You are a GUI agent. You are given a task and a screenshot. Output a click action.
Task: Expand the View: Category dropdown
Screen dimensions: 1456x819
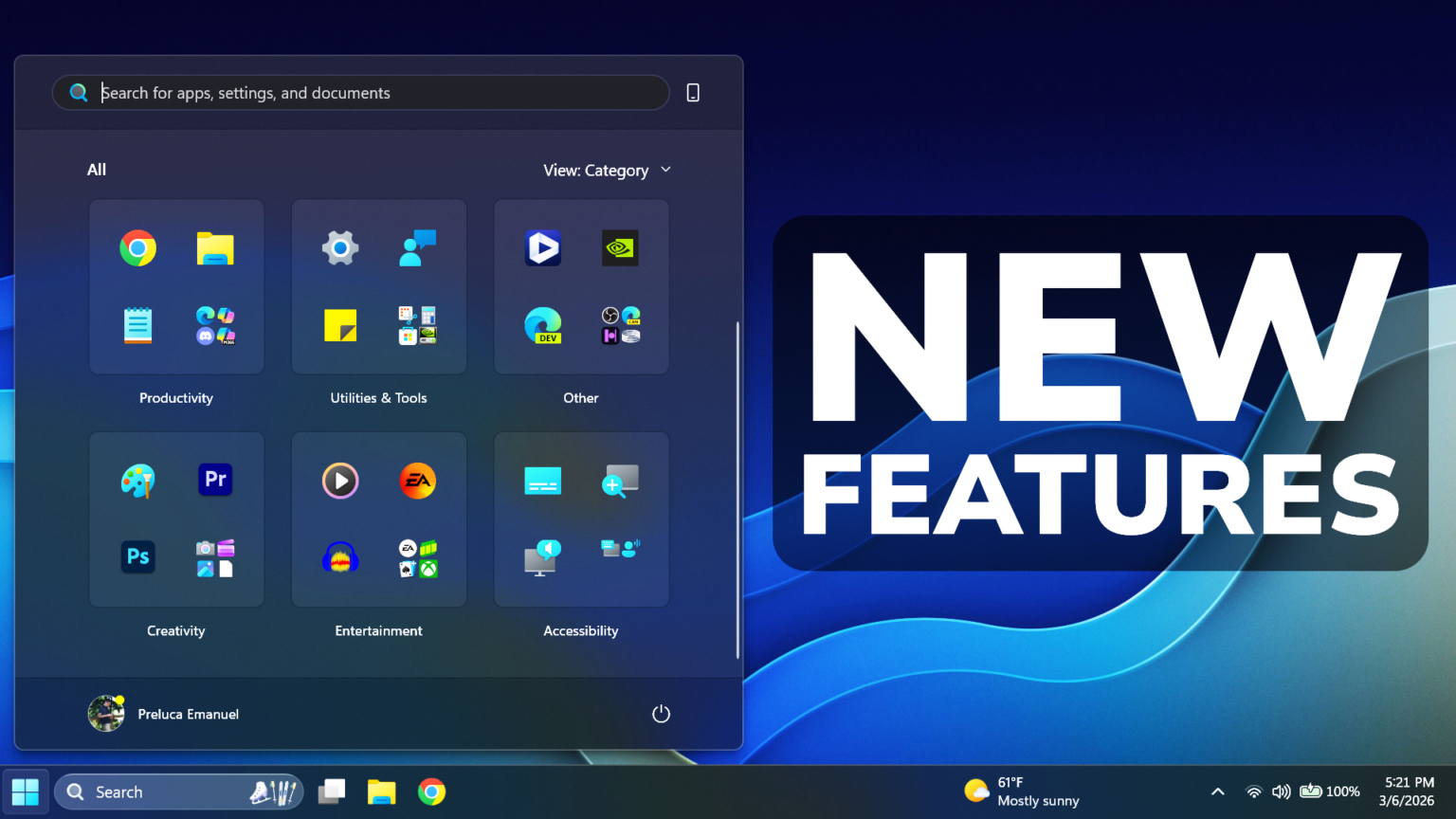(x=607, y=171)
